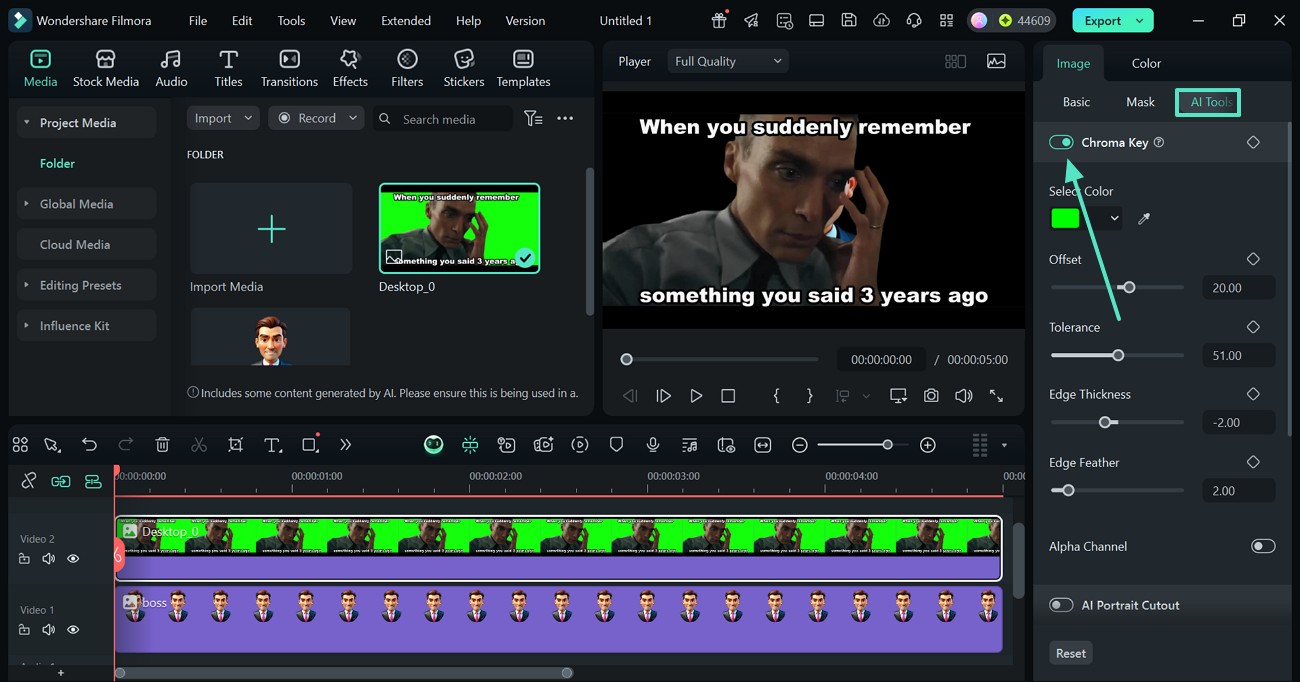This screenshot has width=1300, height=682.
Task: Click the Tolerance slider handle
Action: [1118, 355]
